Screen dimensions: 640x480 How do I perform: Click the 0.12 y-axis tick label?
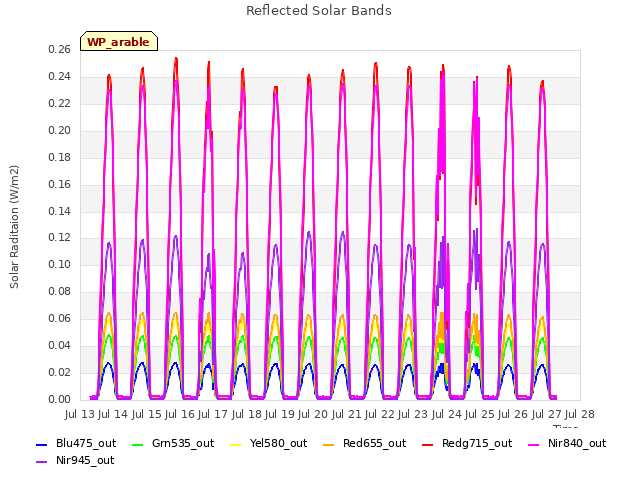pos(59,237)
